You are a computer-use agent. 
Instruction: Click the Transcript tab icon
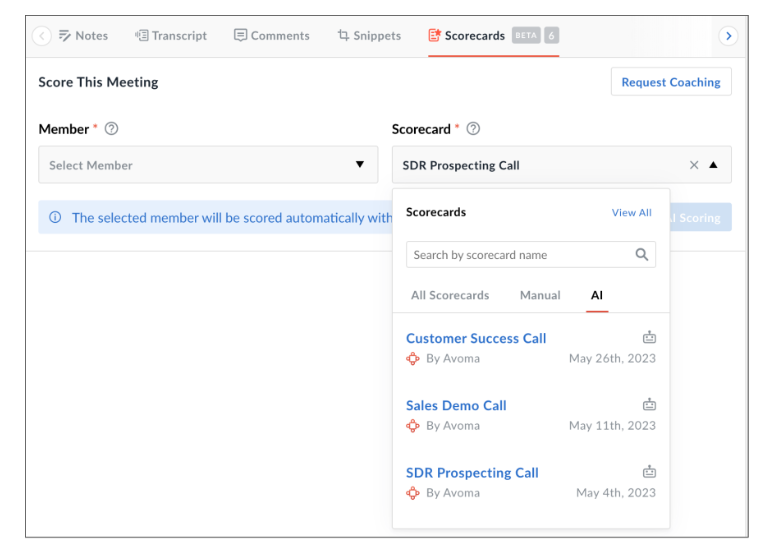pos(142,35)
